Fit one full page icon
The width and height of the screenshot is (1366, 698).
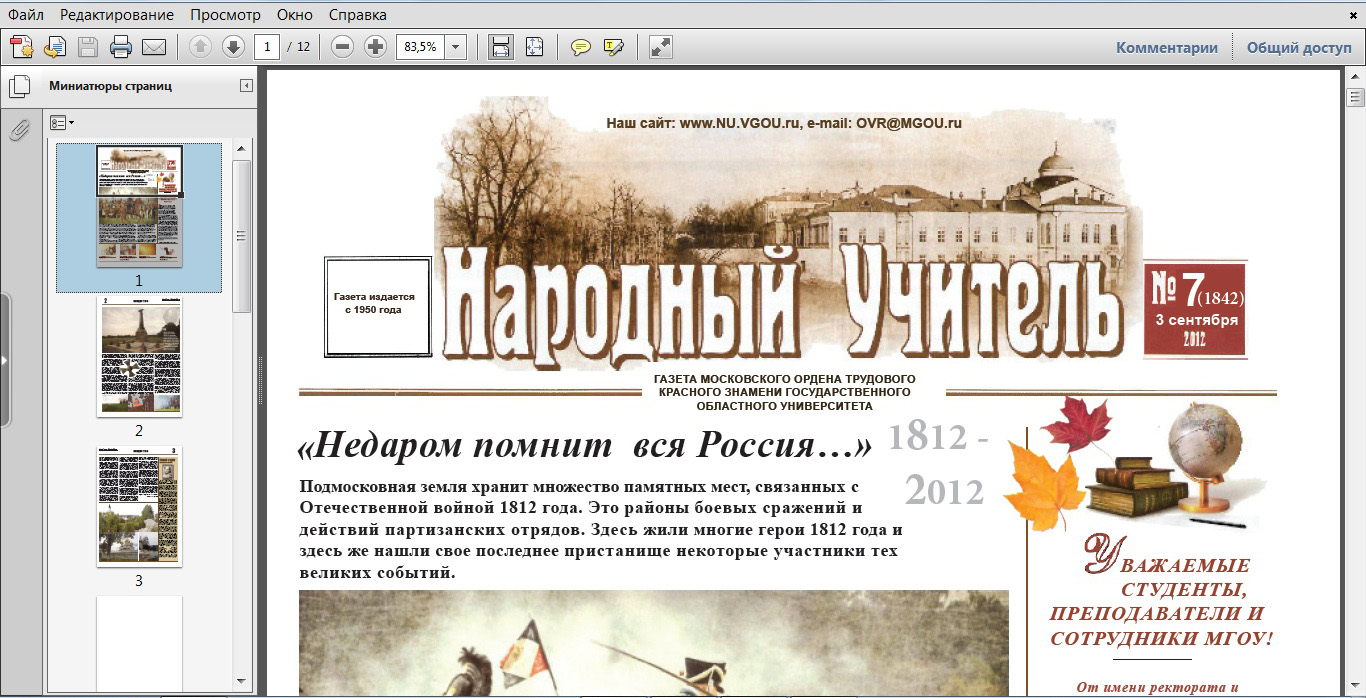click(534, 47)
